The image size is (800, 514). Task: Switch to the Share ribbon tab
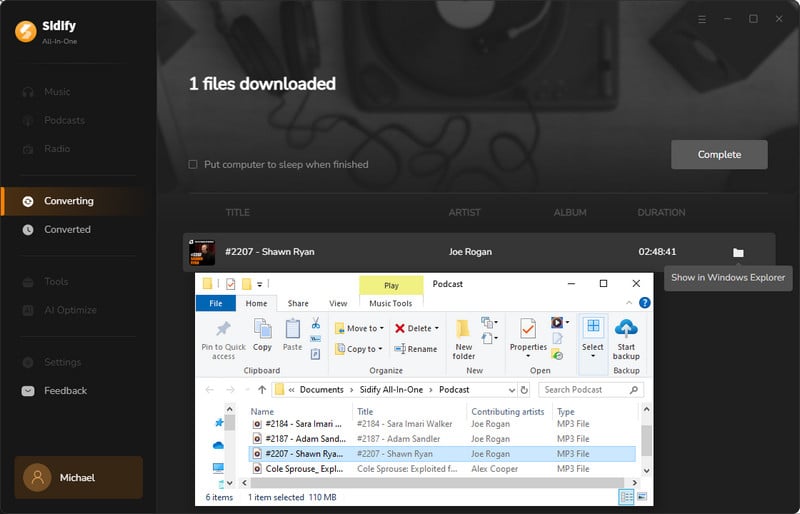click(298, 303)
